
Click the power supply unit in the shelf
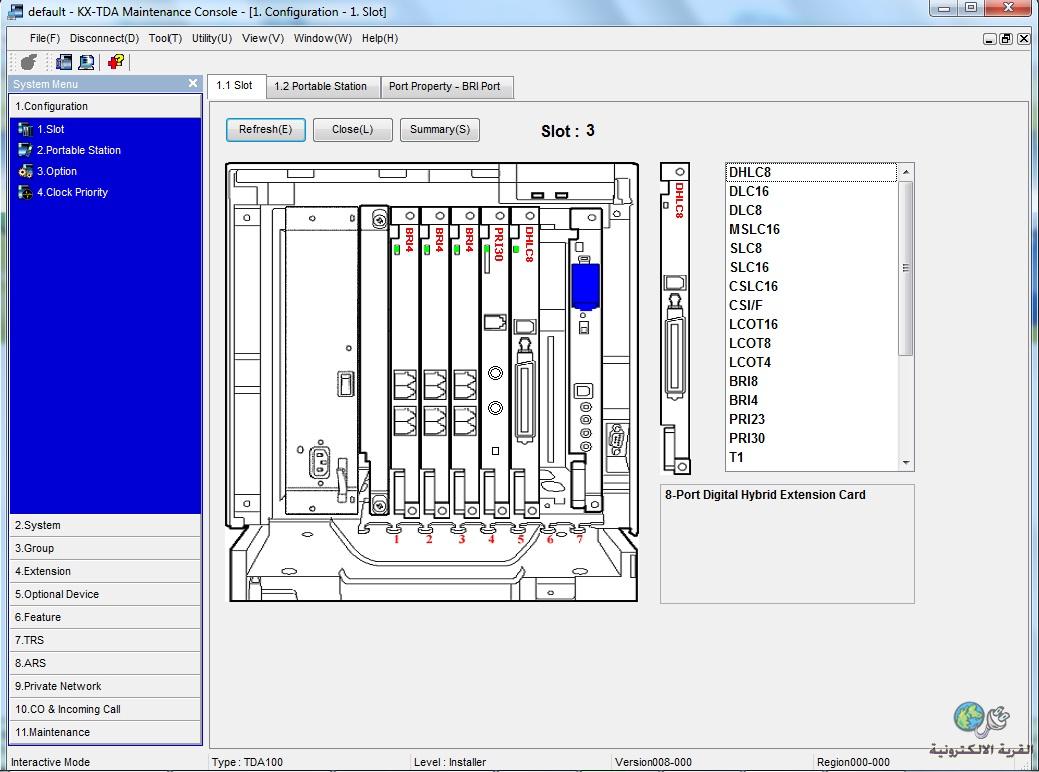pyautogui.click(x=321, y=361)
